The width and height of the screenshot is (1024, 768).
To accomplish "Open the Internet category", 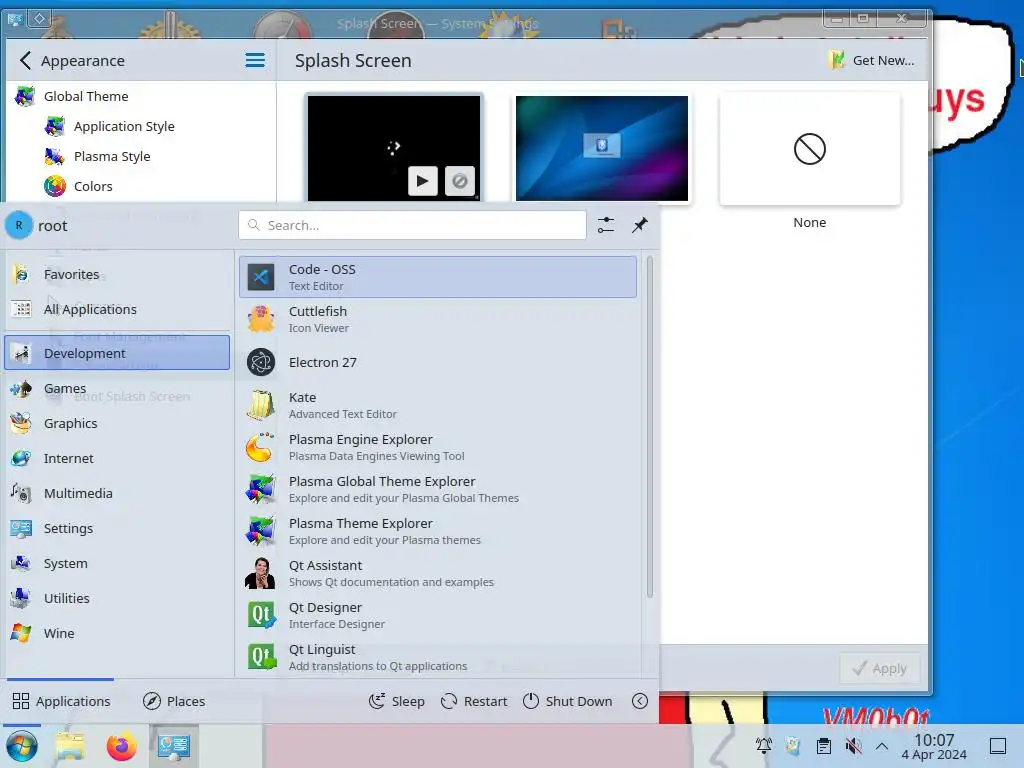I will (118, 458).
